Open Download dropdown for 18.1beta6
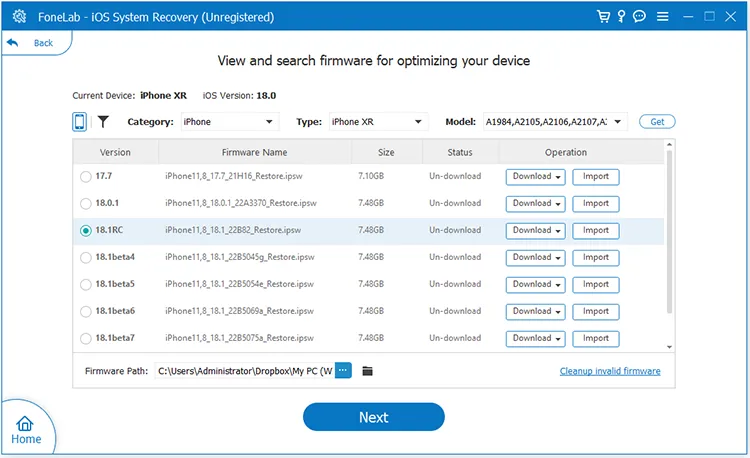 pos(536,312)
